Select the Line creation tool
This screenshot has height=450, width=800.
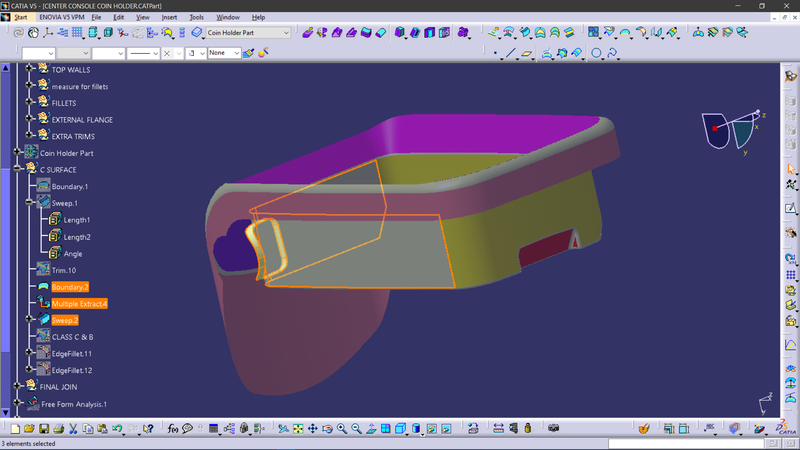[x=511, y=53]
